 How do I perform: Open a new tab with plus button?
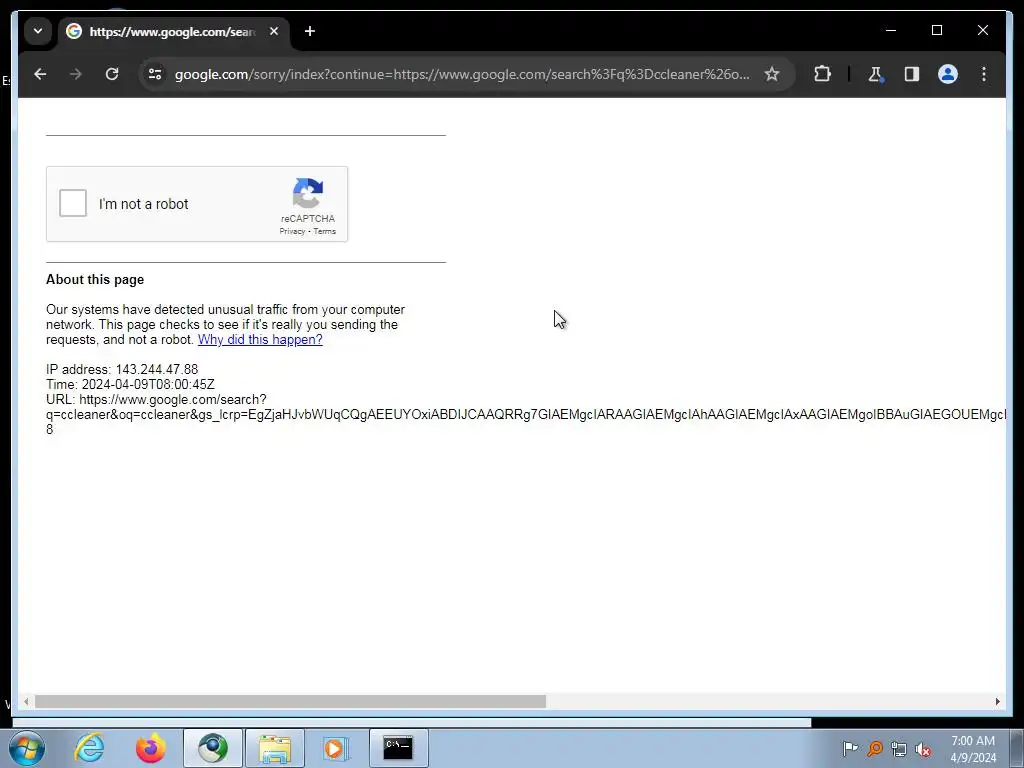(310, 31)
